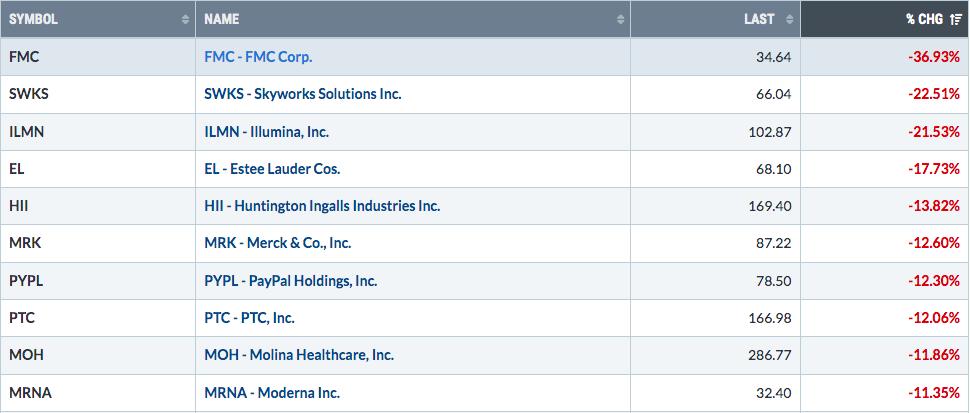
Task: Select the MRNA symbol cell
Action: pos(98,393)
